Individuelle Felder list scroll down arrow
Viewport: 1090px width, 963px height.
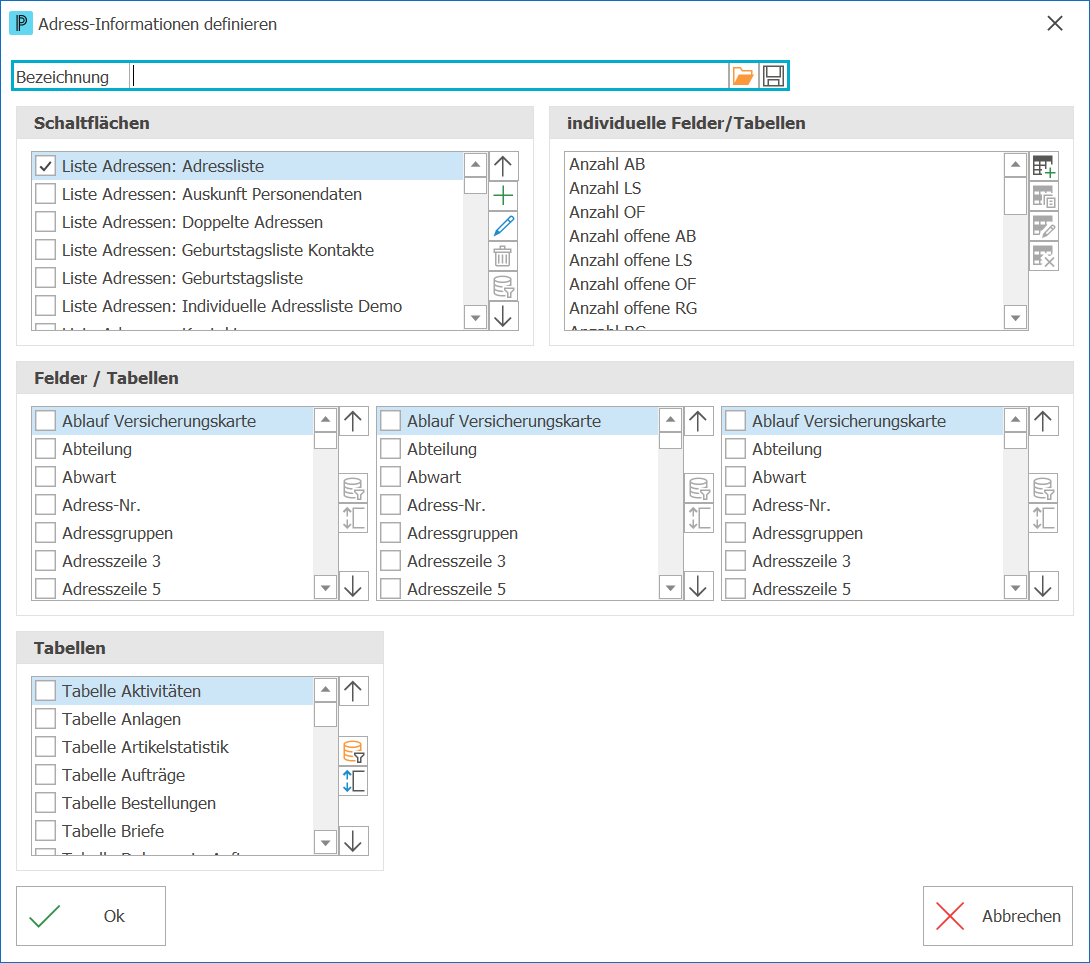click(1016, 318)
